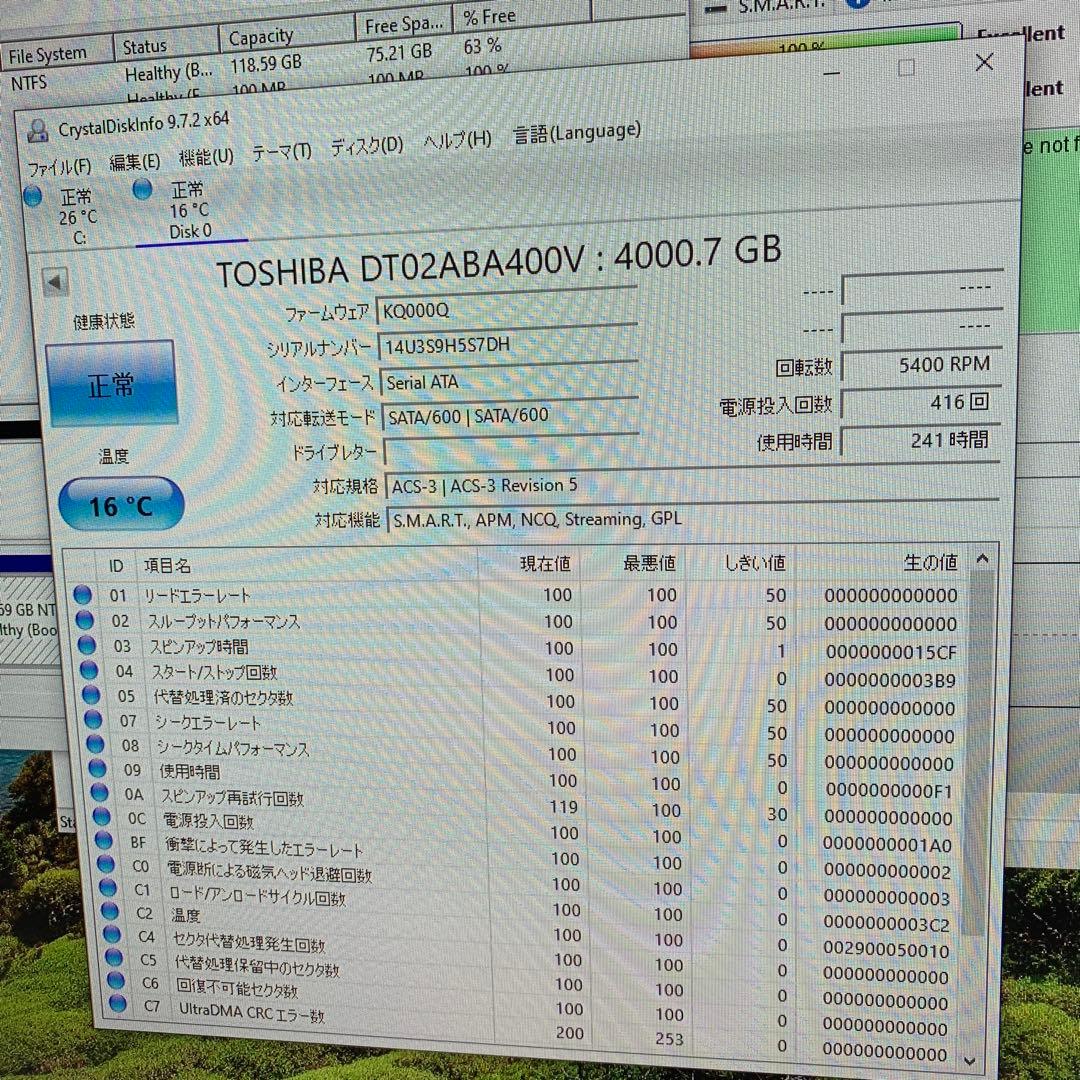Select the Disk 0 status icon at 16 °C
1080x1080 pixels.
(143, 189)
